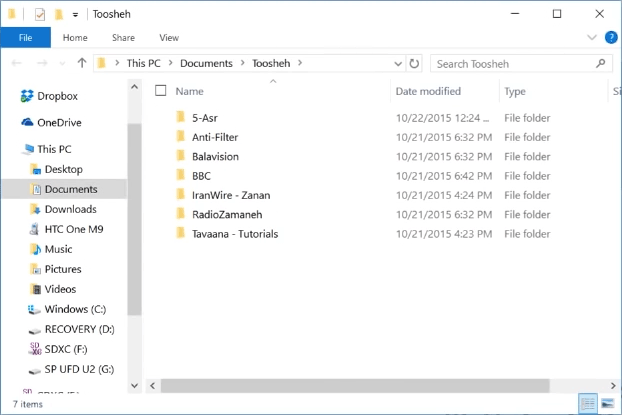Toggle the select all items checkbox
Image resolution: width=622 pixels, height=415 pixels.
tap(161, 91)
